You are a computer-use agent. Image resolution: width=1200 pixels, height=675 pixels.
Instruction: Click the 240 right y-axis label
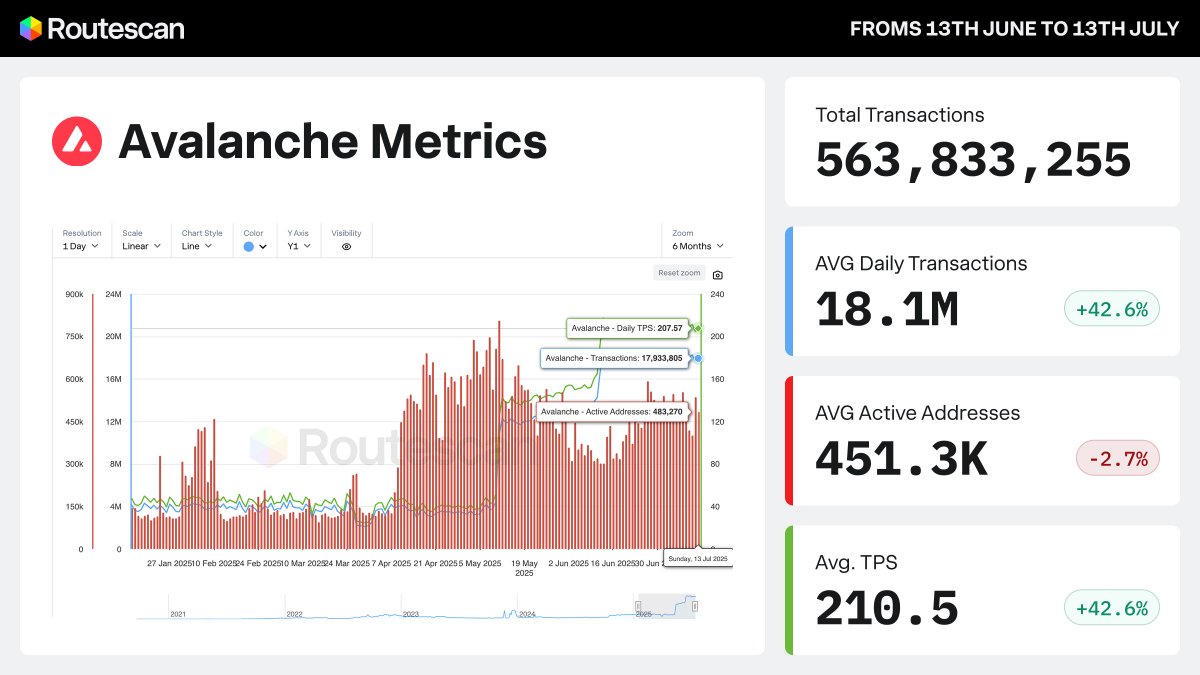pos(716,294)
